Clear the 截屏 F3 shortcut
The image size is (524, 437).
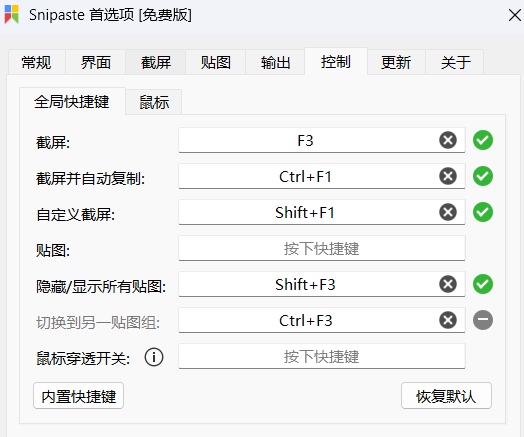click(448, 140)
